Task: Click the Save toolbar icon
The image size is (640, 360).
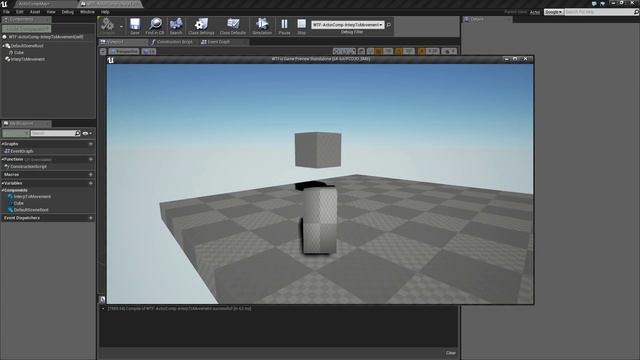Action: [x=135, y=26]
